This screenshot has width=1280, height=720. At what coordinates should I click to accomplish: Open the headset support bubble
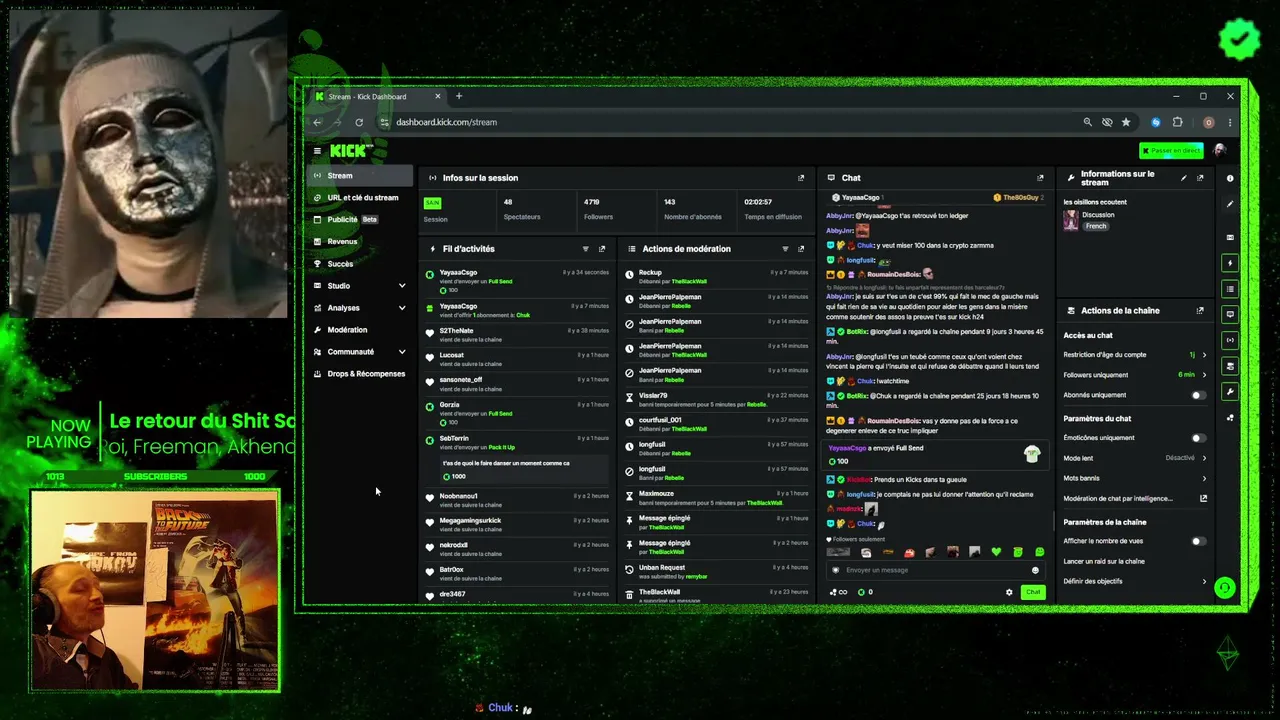[1224, 588]
